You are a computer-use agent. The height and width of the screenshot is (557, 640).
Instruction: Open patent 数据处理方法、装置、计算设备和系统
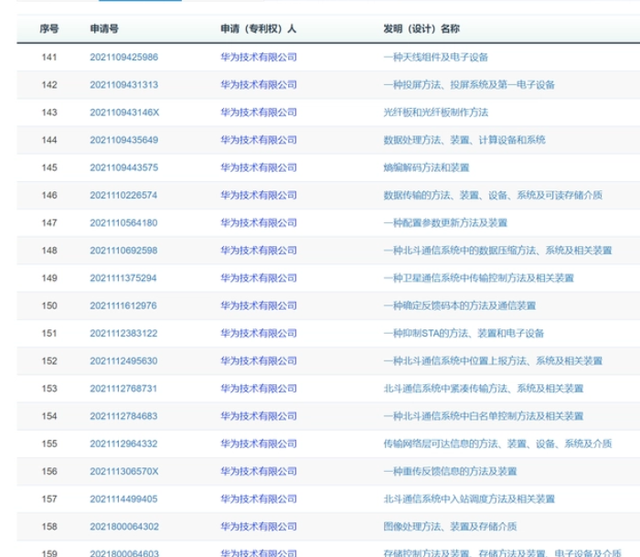click(x=464, y=140)
